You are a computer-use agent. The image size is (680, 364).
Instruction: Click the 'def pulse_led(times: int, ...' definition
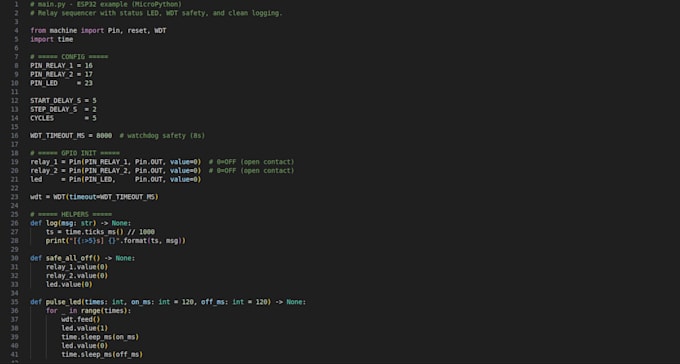click(x=168, y=302)
